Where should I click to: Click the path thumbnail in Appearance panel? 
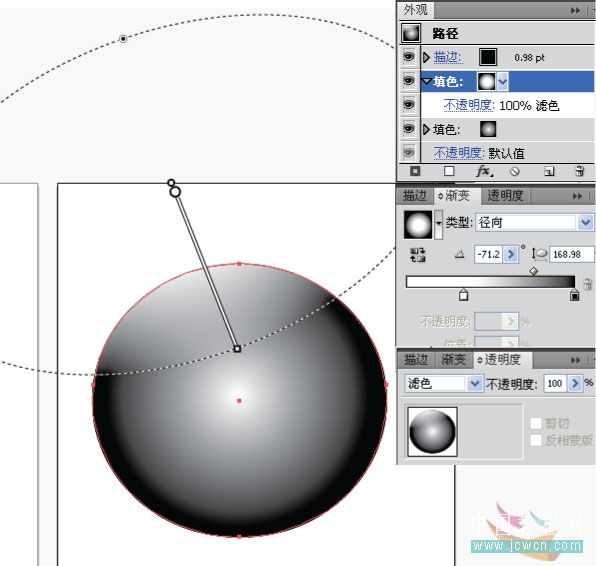[x=411, y=33]
